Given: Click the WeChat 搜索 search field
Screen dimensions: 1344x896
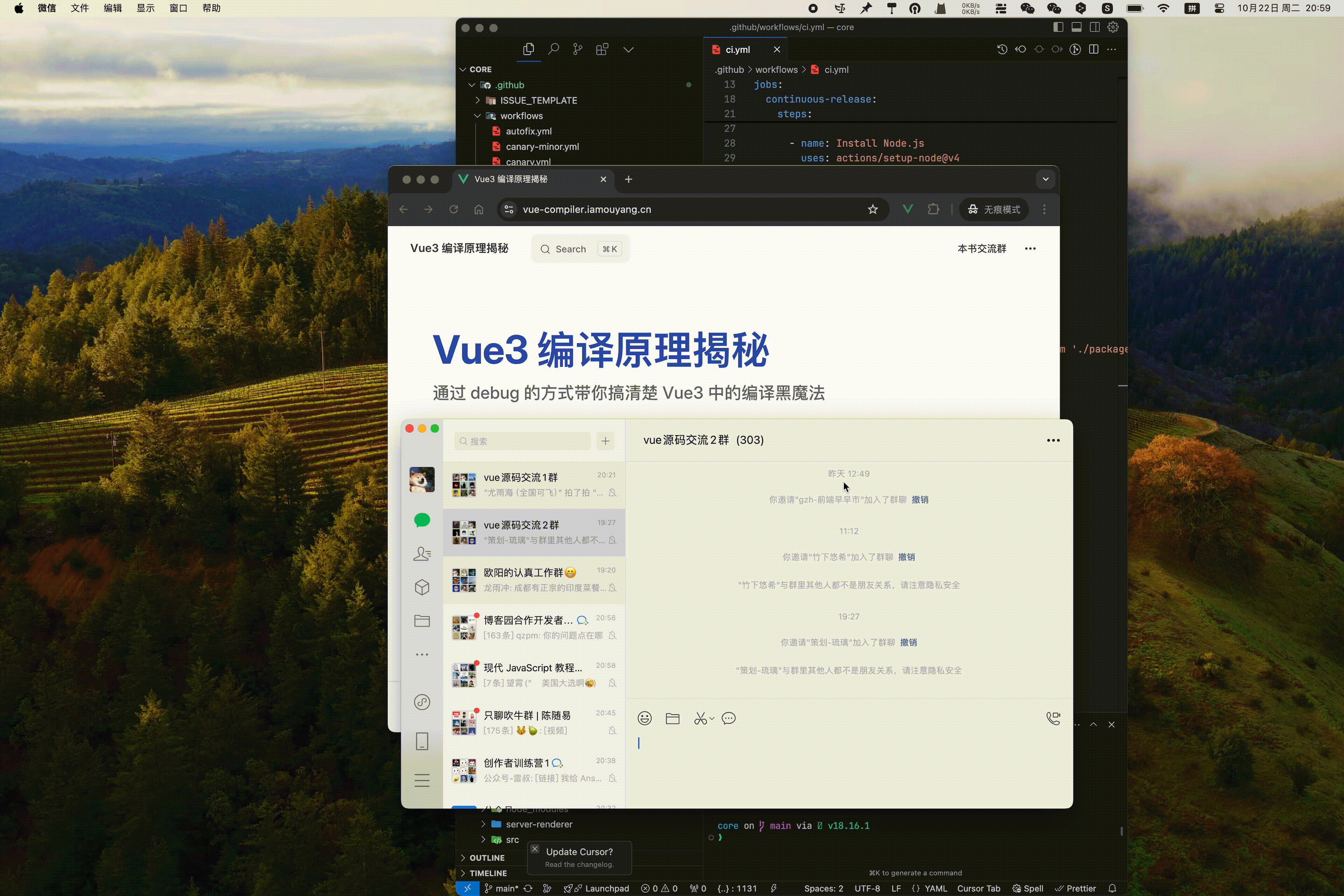Looking at the screenshot, I should point(523,441).
